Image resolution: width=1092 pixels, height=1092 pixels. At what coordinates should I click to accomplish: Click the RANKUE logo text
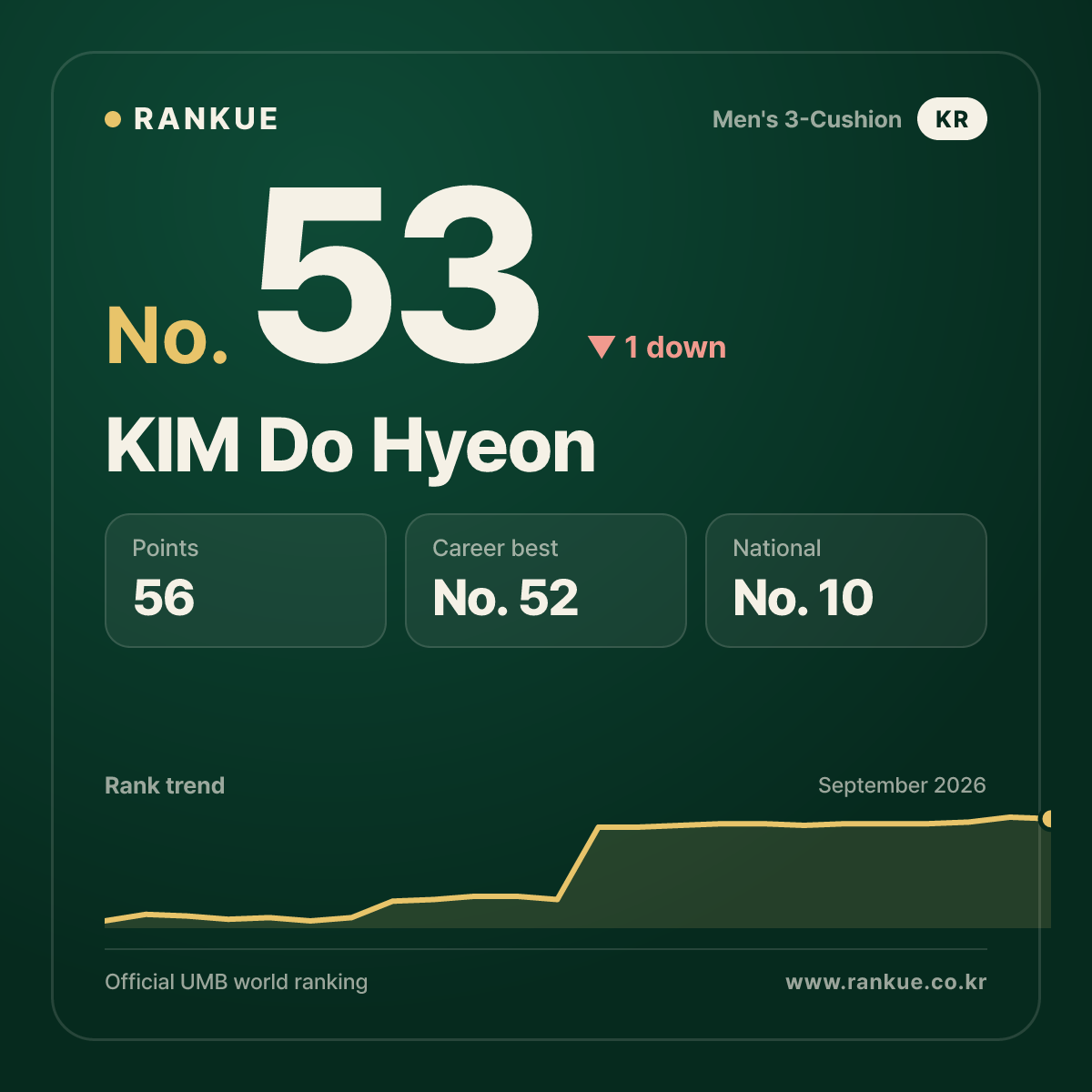pos(206,119)
